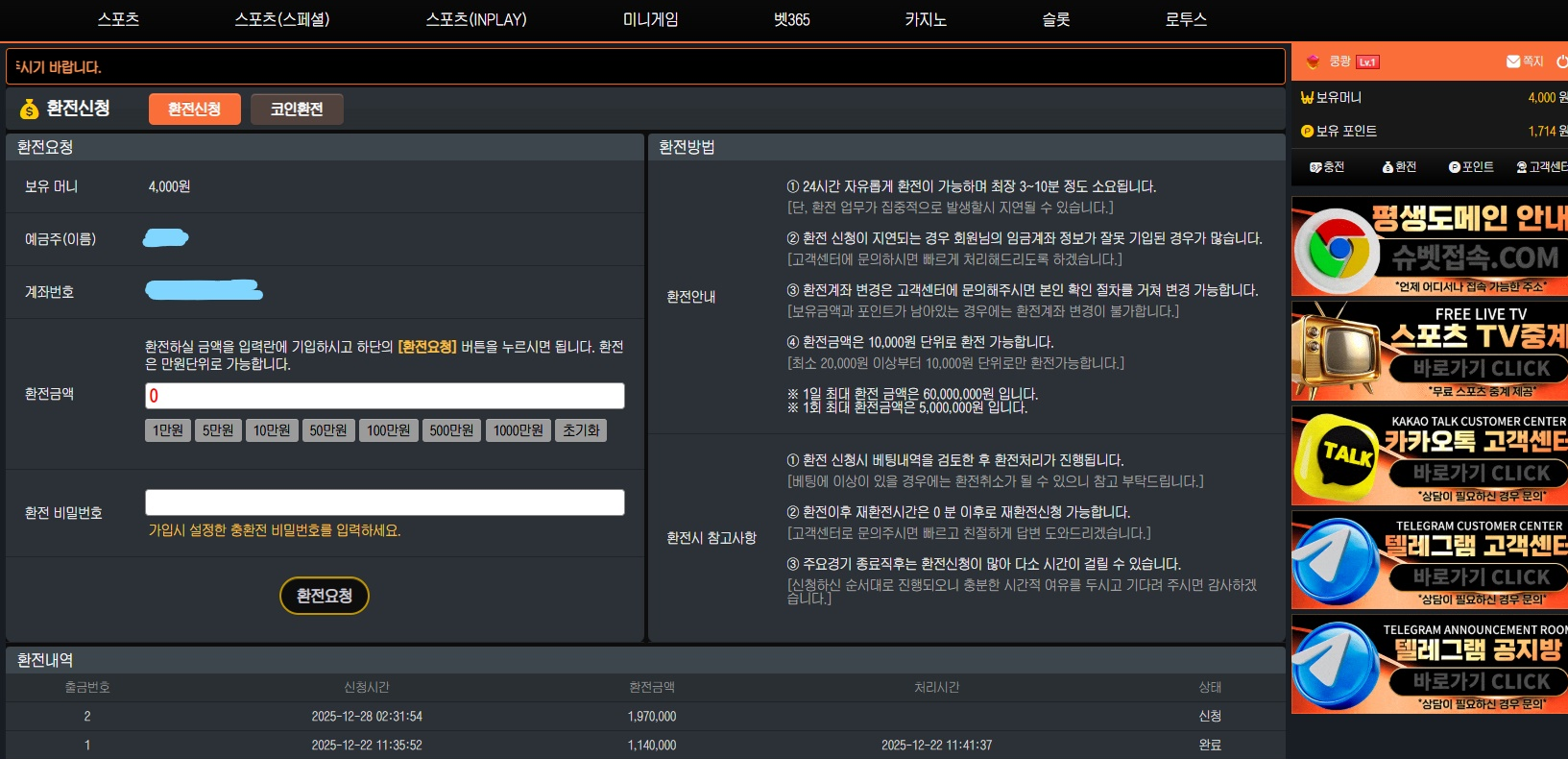This screenshot has width=1568, height=759.
Task: Open the 카카오톡 고객센터 banner
Action: (x=1430, y=456)
